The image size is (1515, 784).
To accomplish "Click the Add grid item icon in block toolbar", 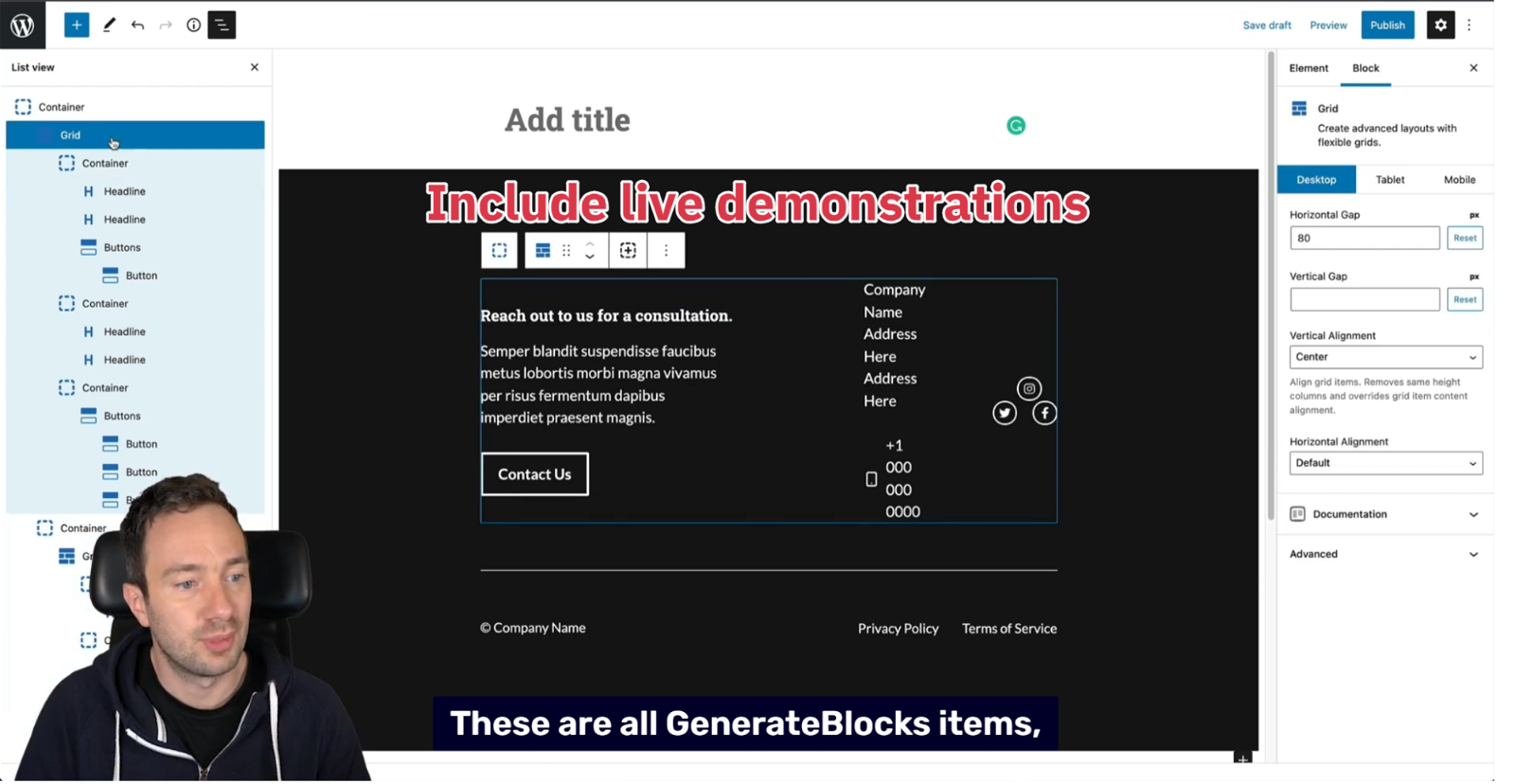I will point(628,251).
